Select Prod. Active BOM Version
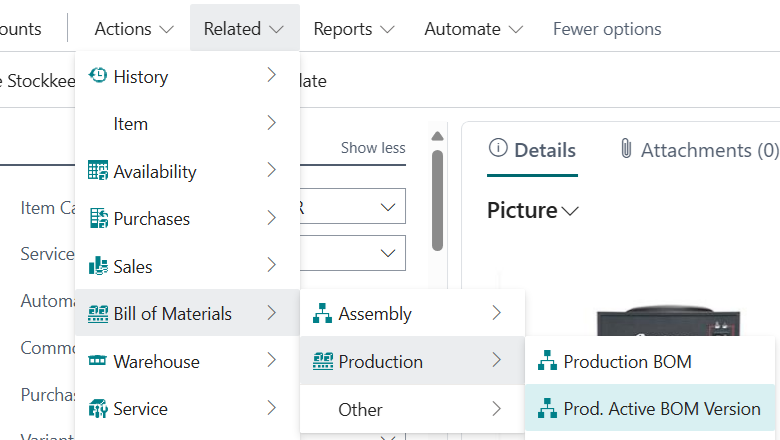The width and height of the screenshot is (780, 440). pyautogui.click(x=660, y=408)
